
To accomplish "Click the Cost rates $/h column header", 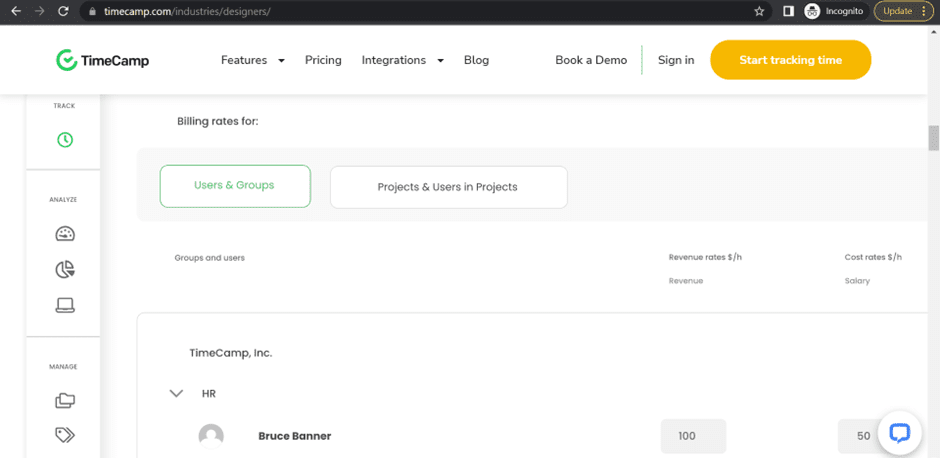I will click(873, 257).
